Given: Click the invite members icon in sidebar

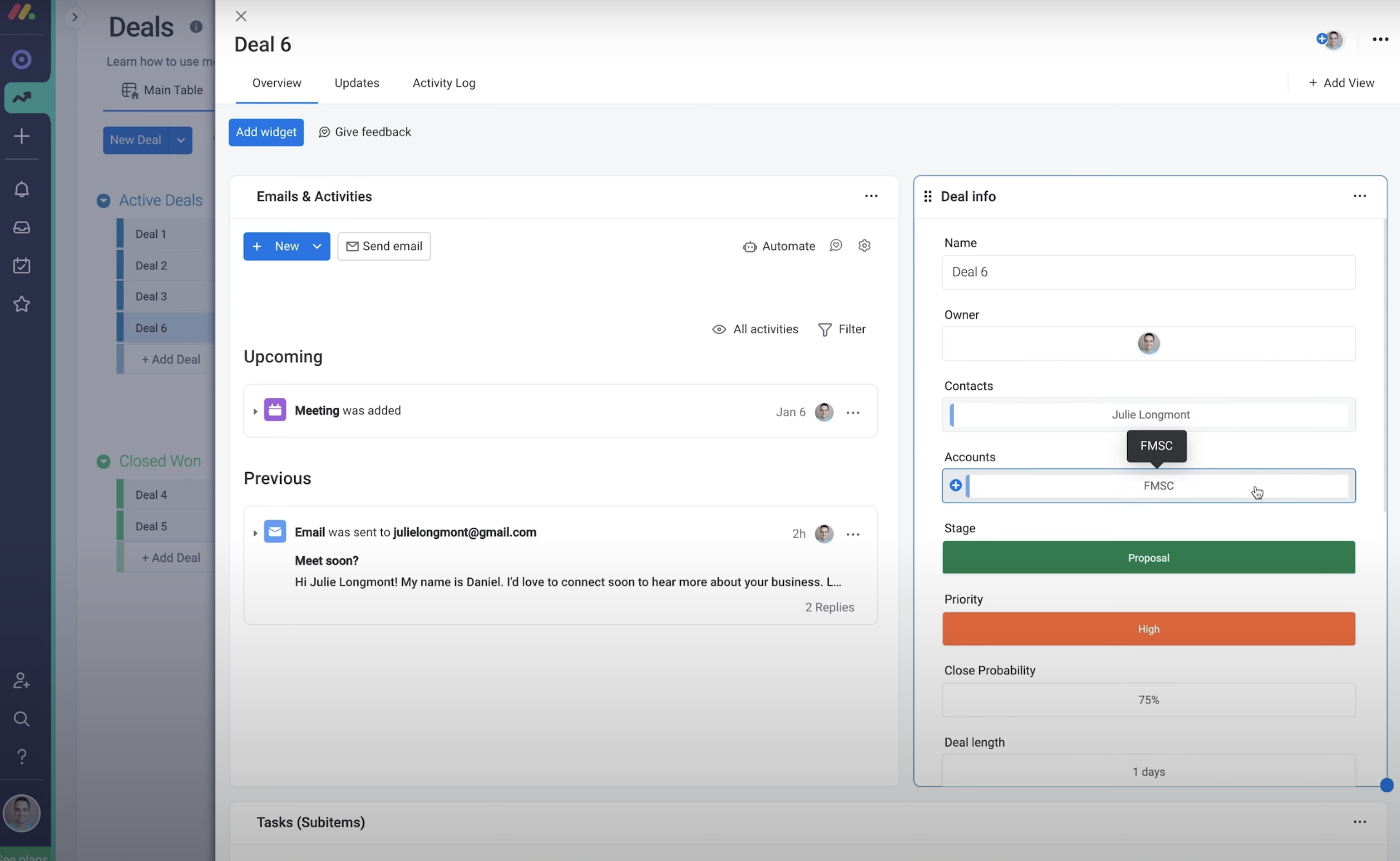Looking at the screenshot, I should (x=22, y=681).
